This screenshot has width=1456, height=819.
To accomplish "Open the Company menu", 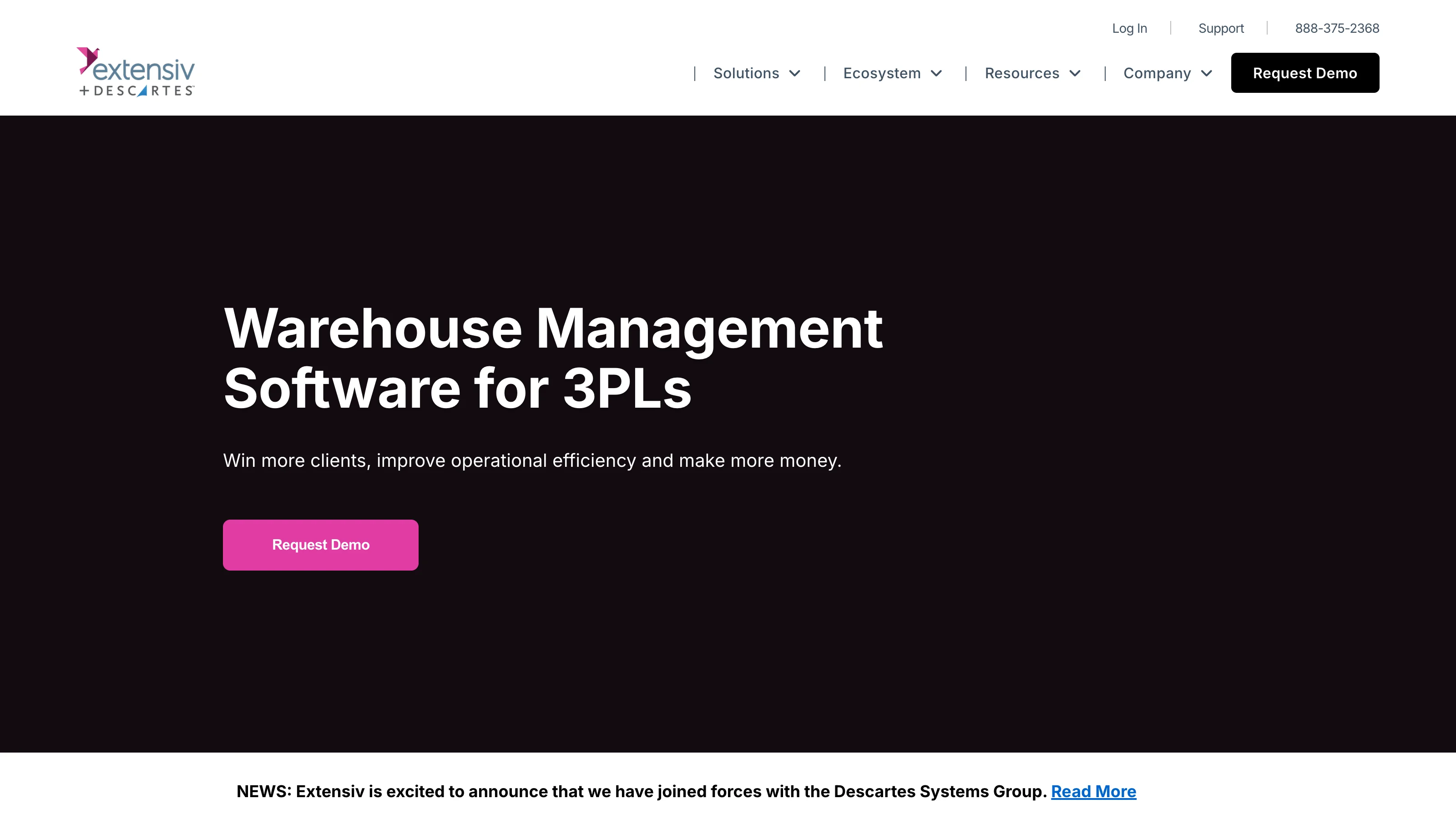I will click(1157, 73).
